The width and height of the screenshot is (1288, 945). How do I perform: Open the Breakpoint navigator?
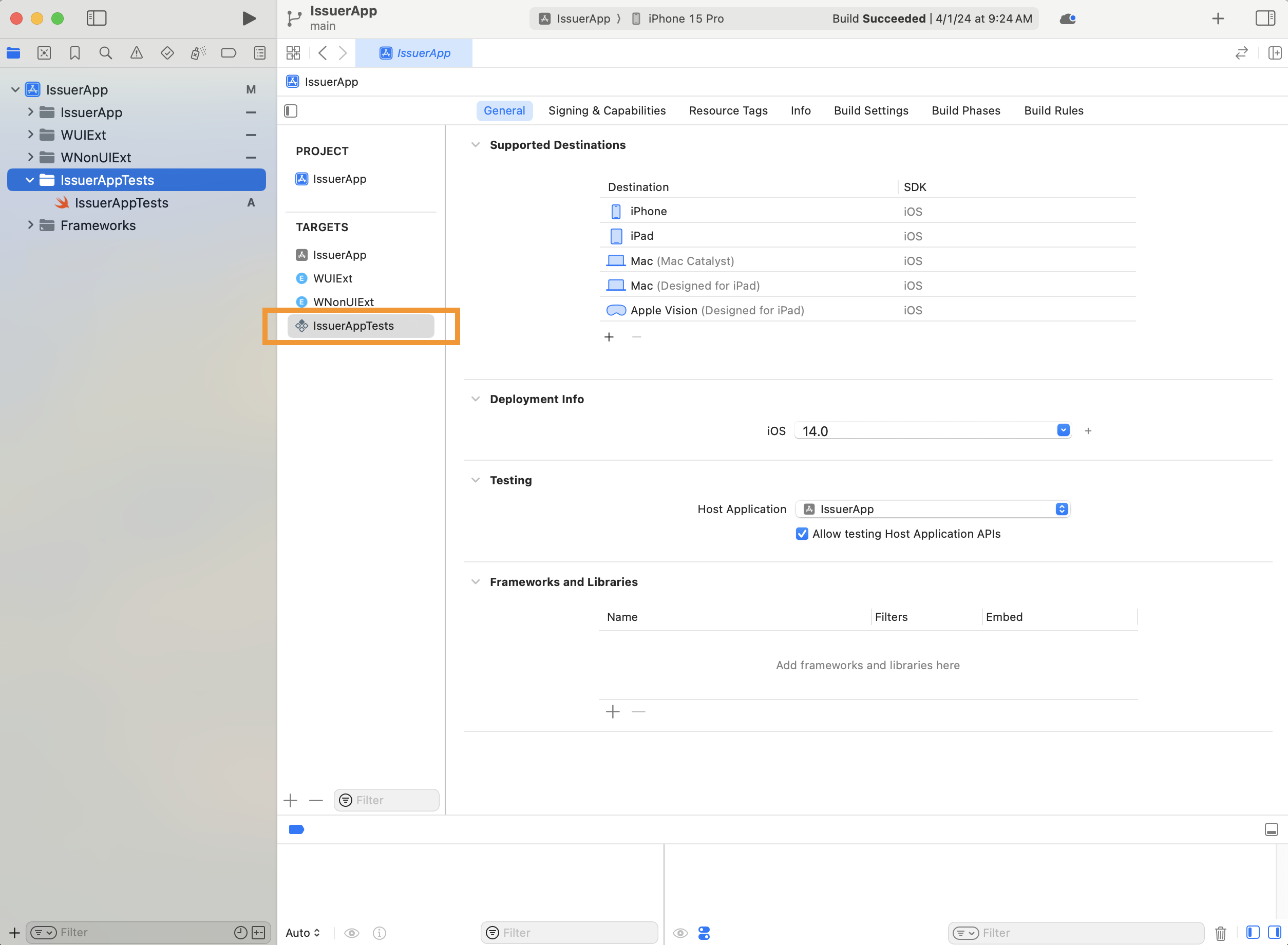[229, 53]
